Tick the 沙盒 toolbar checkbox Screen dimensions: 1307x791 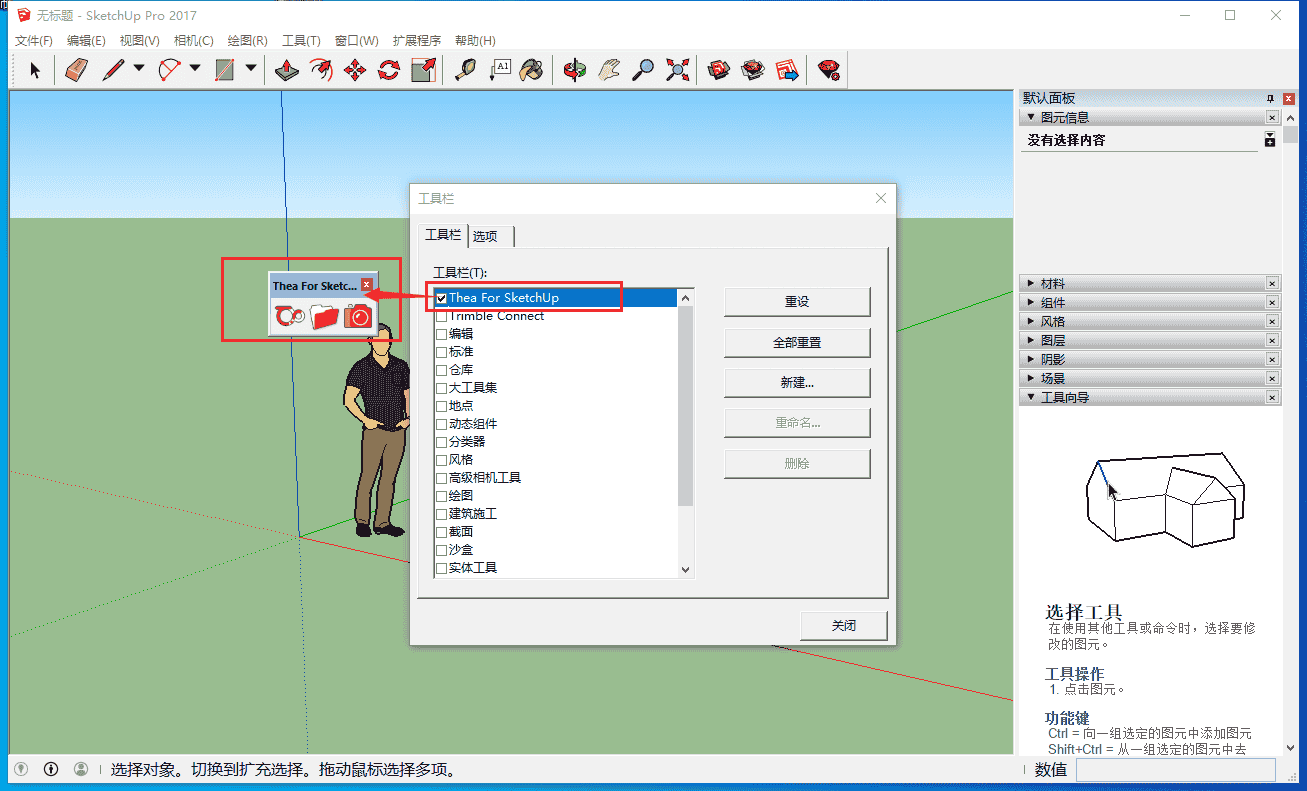point(441,550)
